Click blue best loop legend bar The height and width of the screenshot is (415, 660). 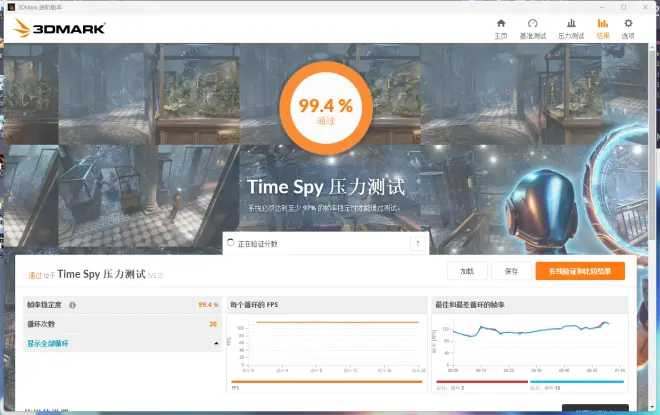point(575,381)
